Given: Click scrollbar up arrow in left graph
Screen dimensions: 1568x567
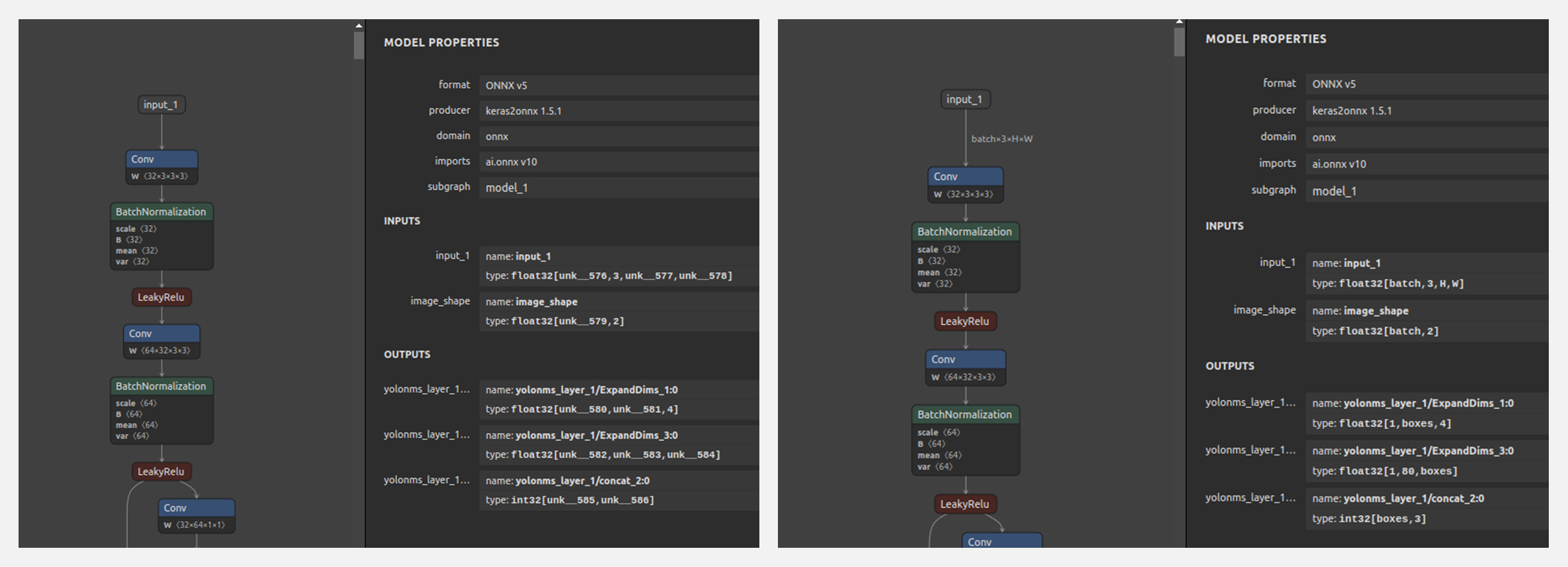Looking at the screenshot, I should 359,26.
